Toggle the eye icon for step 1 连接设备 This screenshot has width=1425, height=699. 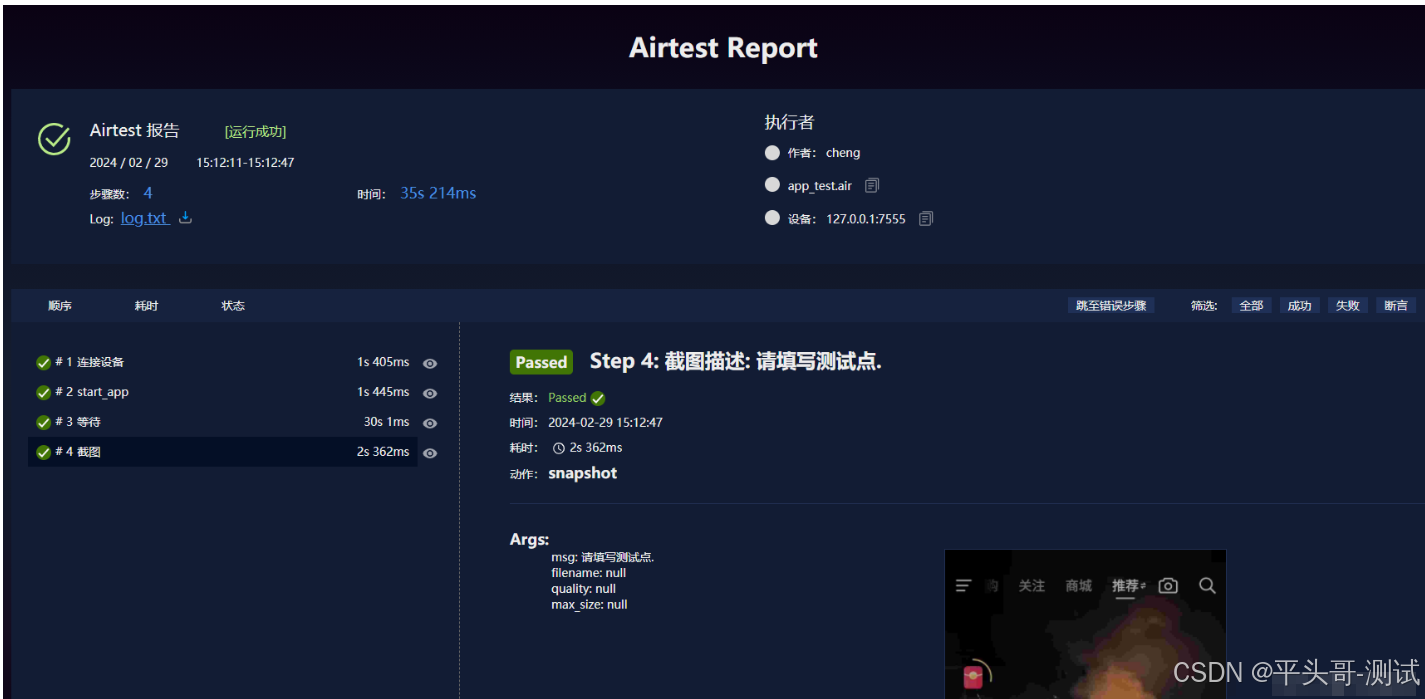coord(430,363)
